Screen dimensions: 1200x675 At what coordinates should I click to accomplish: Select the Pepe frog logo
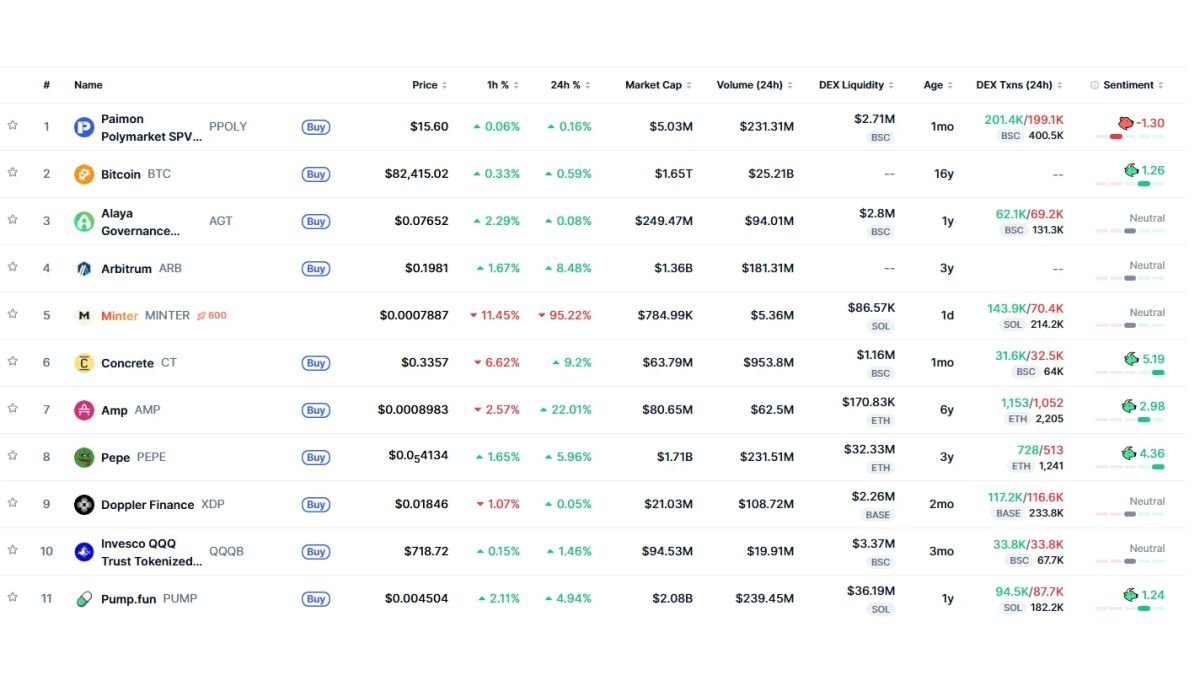(84, 457)
